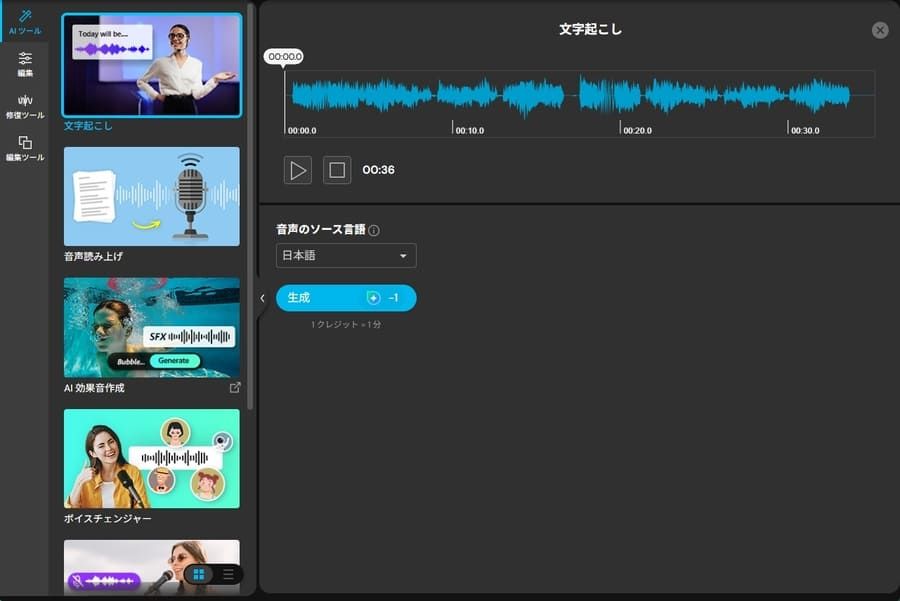Switch to list view layout

click(x=228, y=574)
